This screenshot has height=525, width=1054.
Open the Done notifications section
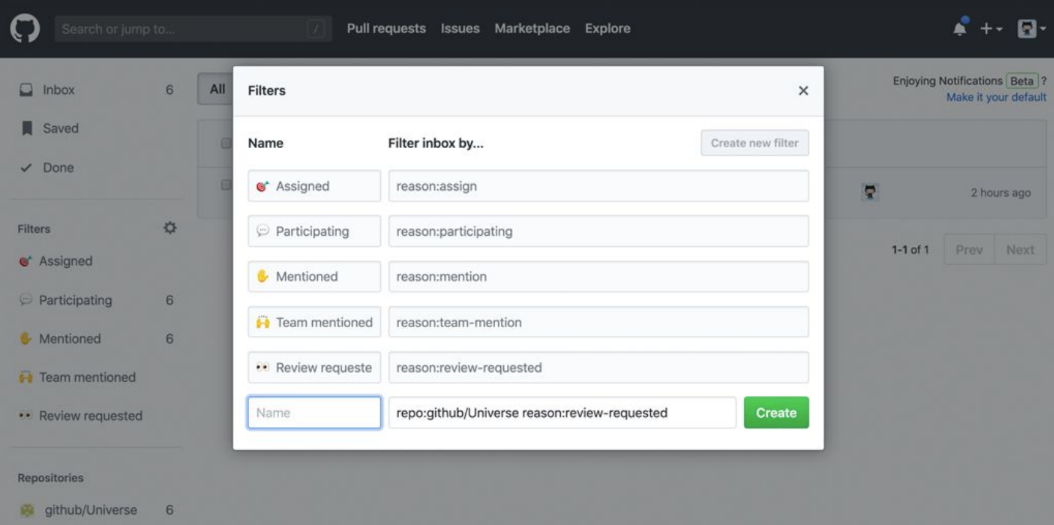point(57,168)
